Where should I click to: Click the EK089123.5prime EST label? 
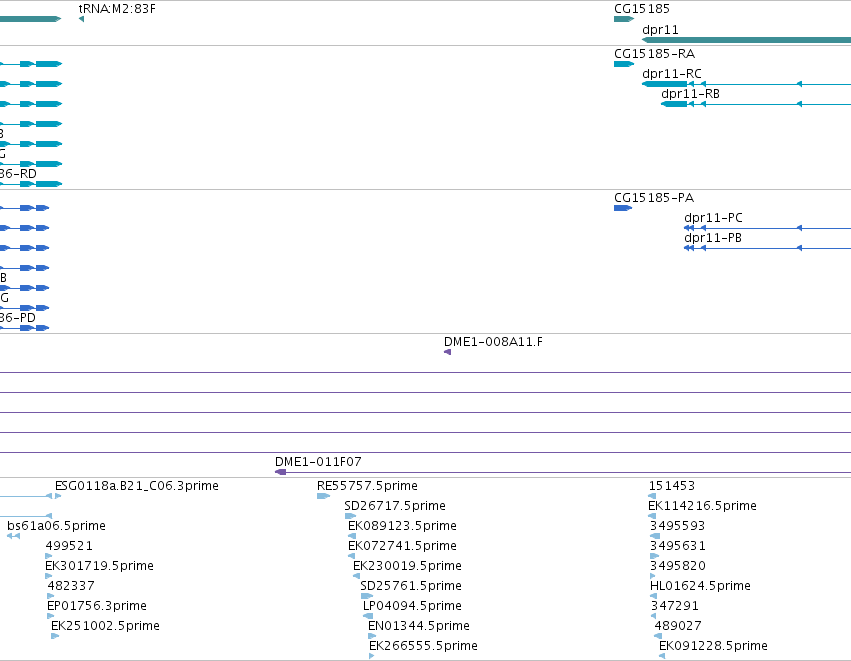[402, 526]
